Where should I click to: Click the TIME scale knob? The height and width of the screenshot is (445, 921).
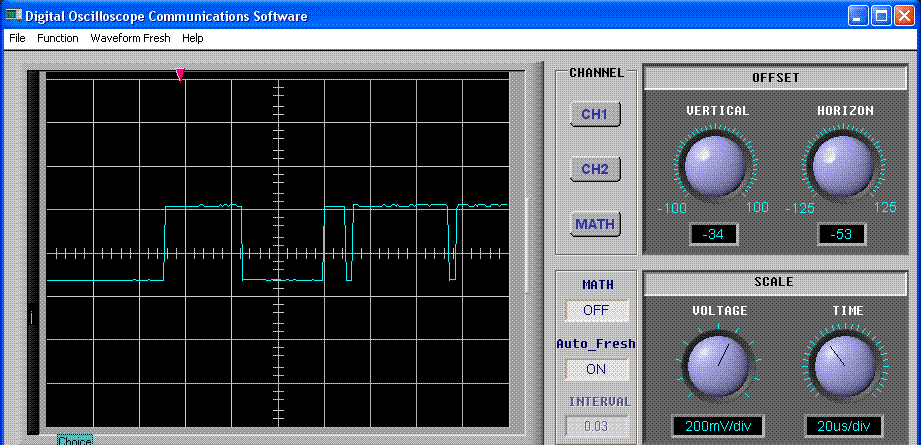(843, 368)
